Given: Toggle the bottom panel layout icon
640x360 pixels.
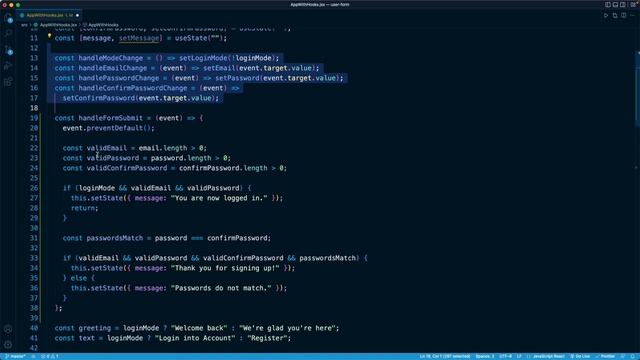Looking at the screenshot, I should [615, 4].
